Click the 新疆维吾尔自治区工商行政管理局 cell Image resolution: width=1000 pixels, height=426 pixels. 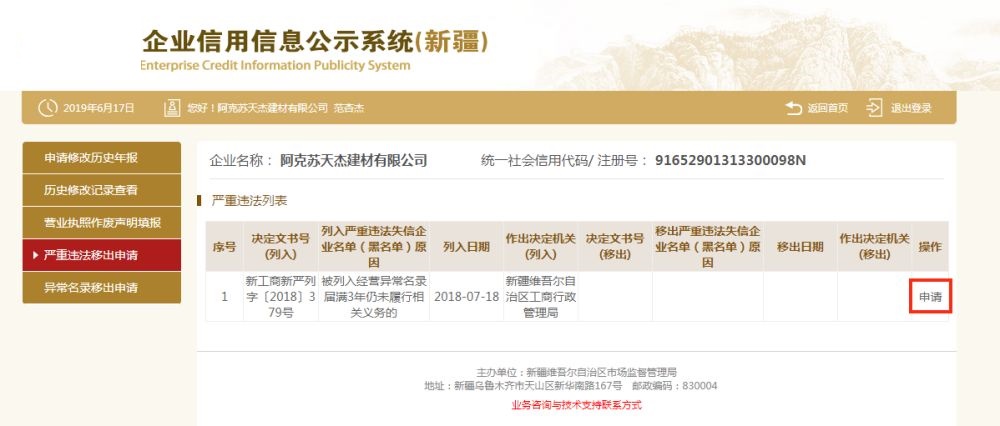(x=540, y=297)
